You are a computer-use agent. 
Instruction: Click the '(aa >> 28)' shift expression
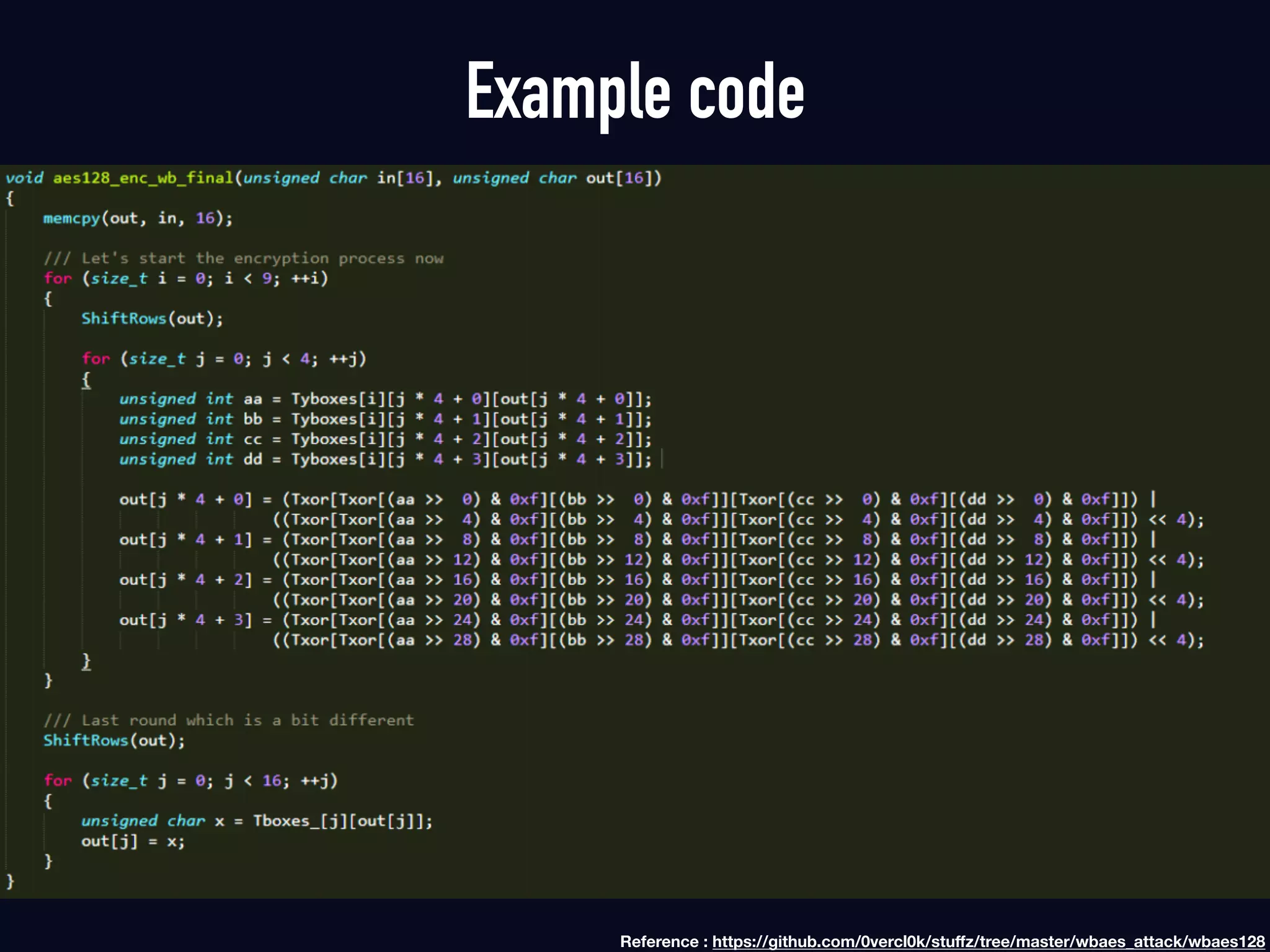click(x=434, y=640)
